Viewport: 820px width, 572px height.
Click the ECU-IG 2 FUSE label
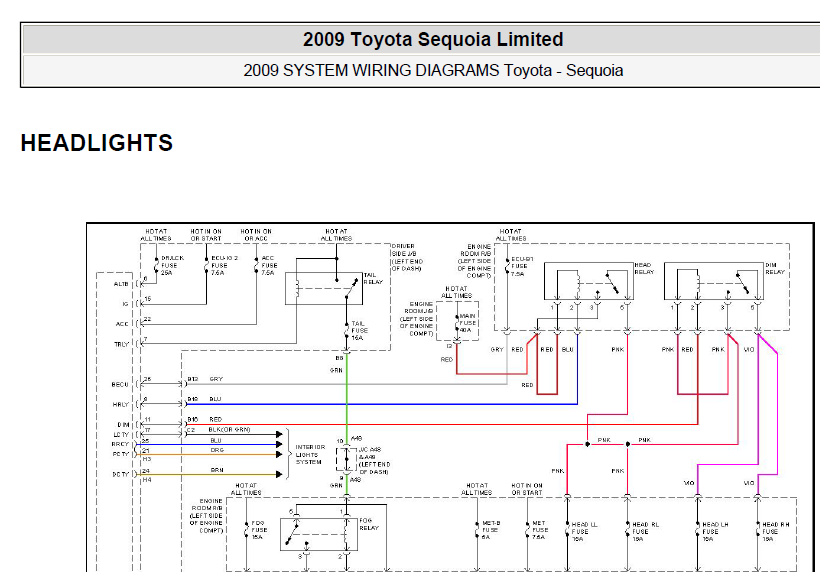click(224, 265)
